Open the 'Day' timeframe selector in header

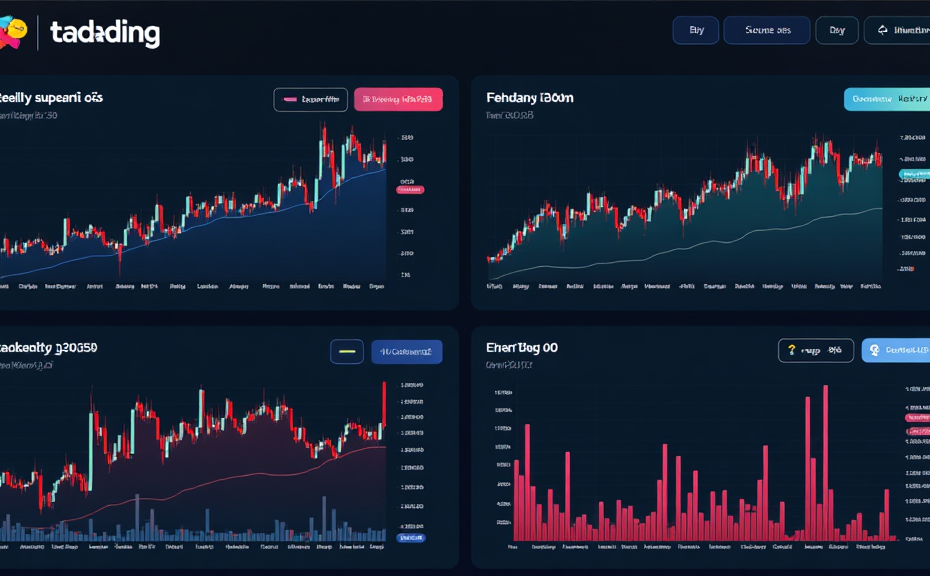point(837,30)
